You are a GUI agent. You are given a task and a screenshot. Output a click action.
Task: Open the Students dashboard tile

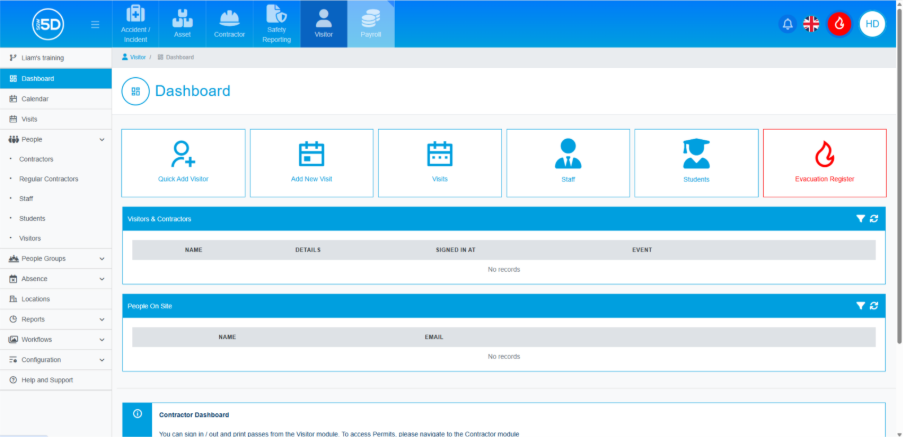pos(696,162)
